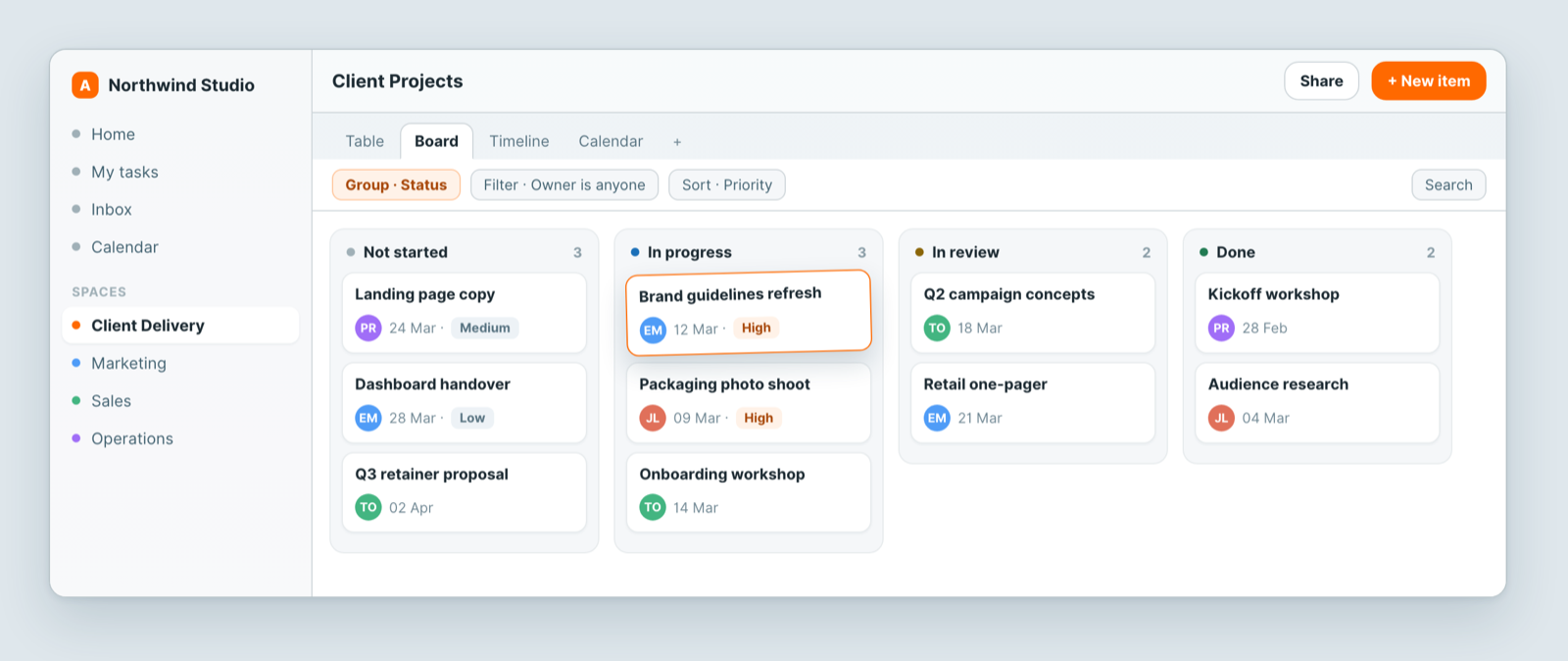This screenshot has width=1568, height=661.
Task: Select the Board view tab
Action: pyautogui.click(x=436, y=141)
